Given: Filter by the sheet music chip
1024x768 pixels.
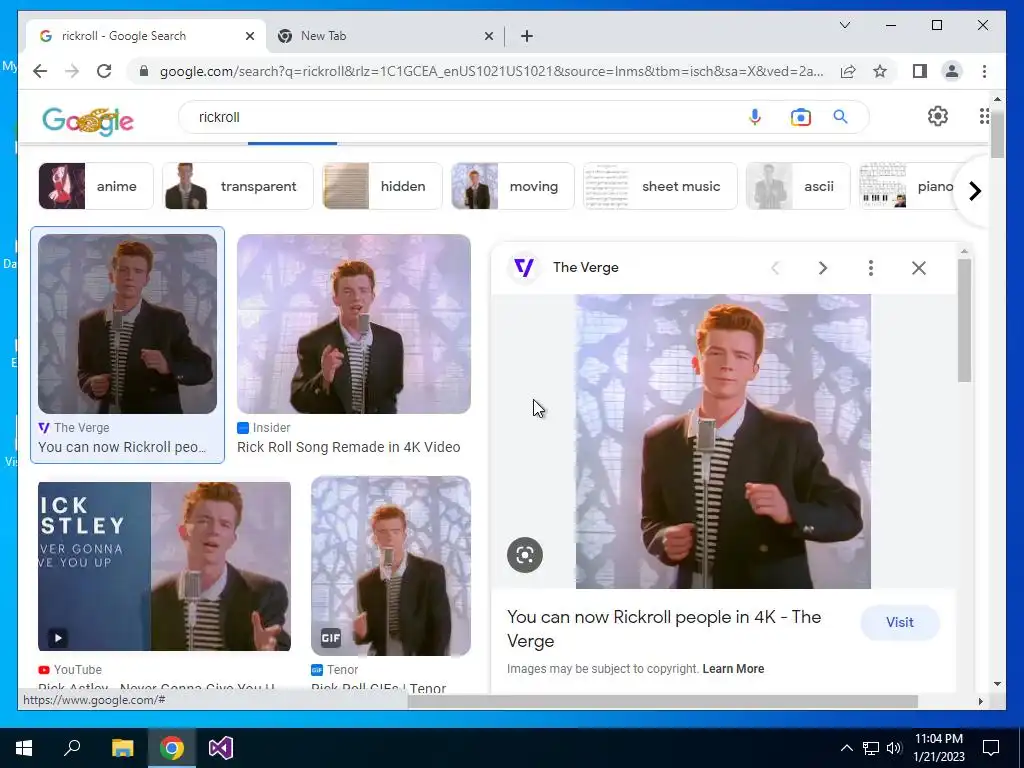Looking at the screenshot, I should point(660,186).
